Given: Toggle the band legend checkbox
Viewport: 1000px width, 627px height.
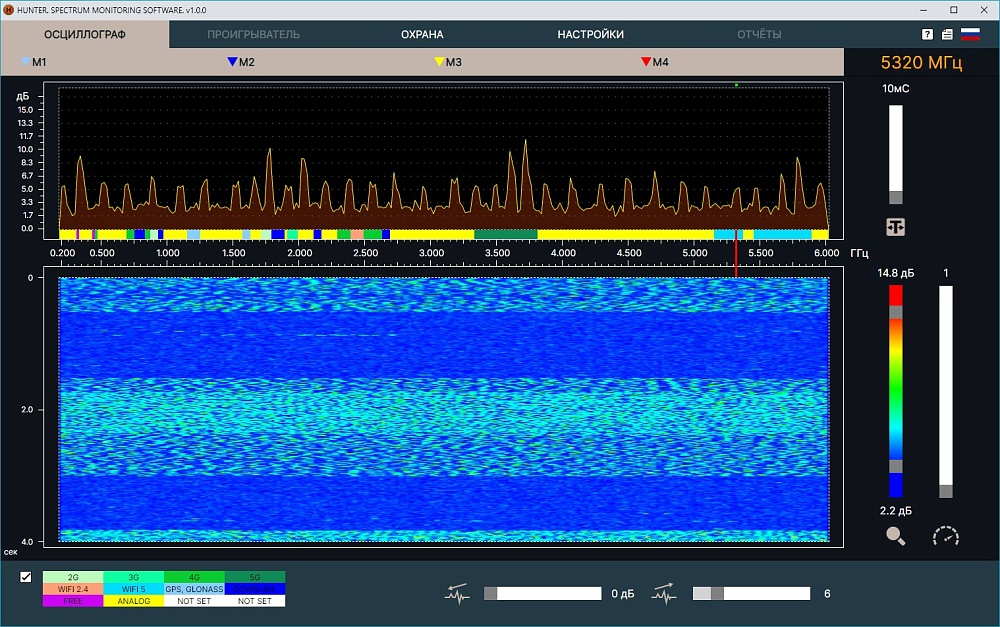Looking at the screenshot, I should [x=26, y=577].
